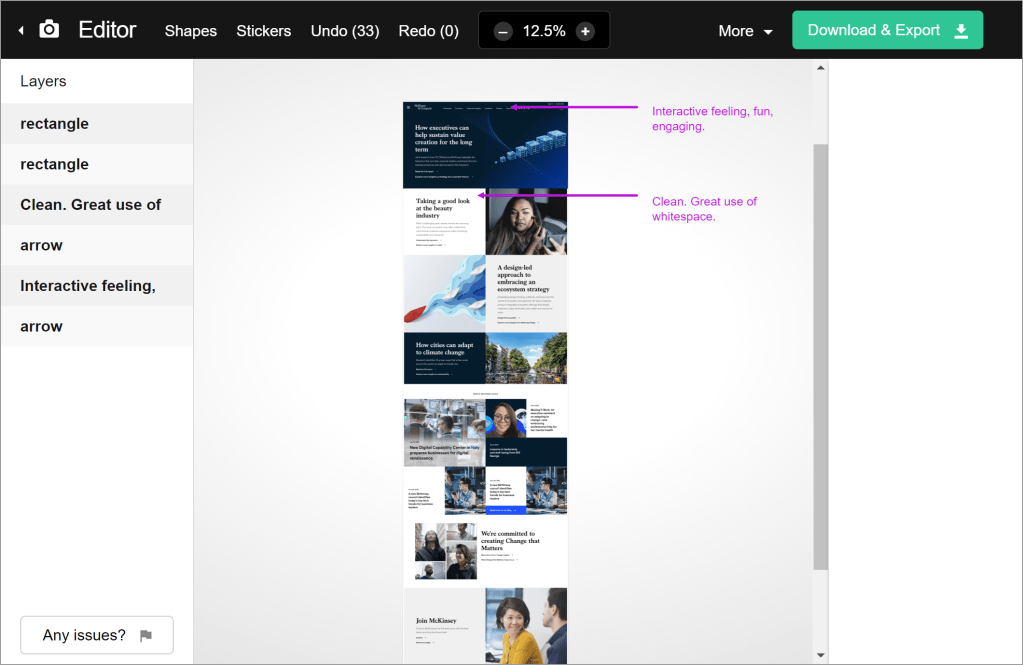Open the Stickers menu
Viewport: 1023px width, 665px height.
[263, 31]
